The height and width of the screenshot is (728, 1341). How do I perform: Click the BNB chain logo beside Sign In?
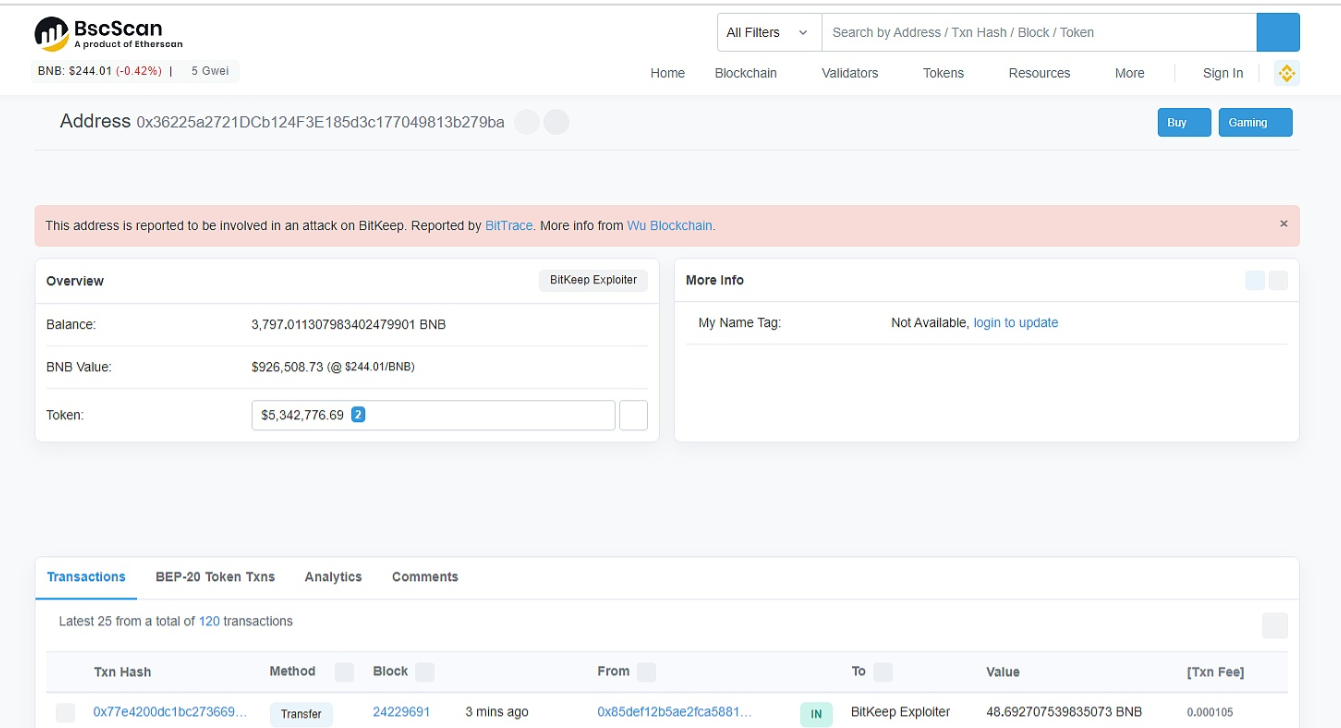[1286, 73]
